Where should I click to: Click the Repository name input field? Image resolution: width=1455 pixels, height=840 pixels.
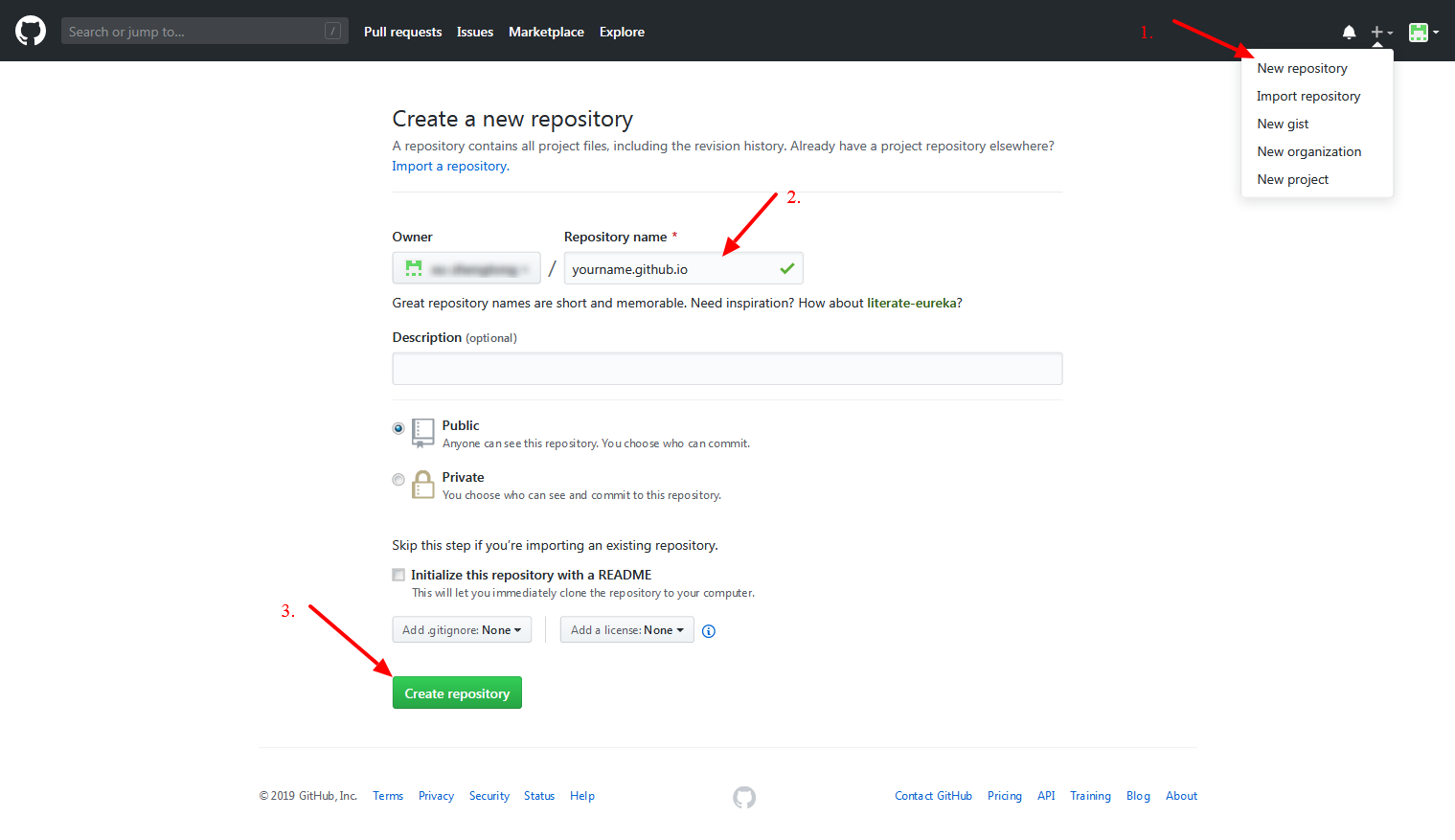tap(683, 268)
